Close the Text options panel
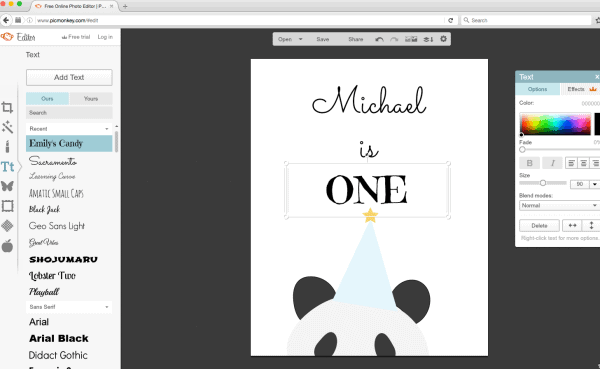Screen dimensions: 600x369 coord(597,77)
